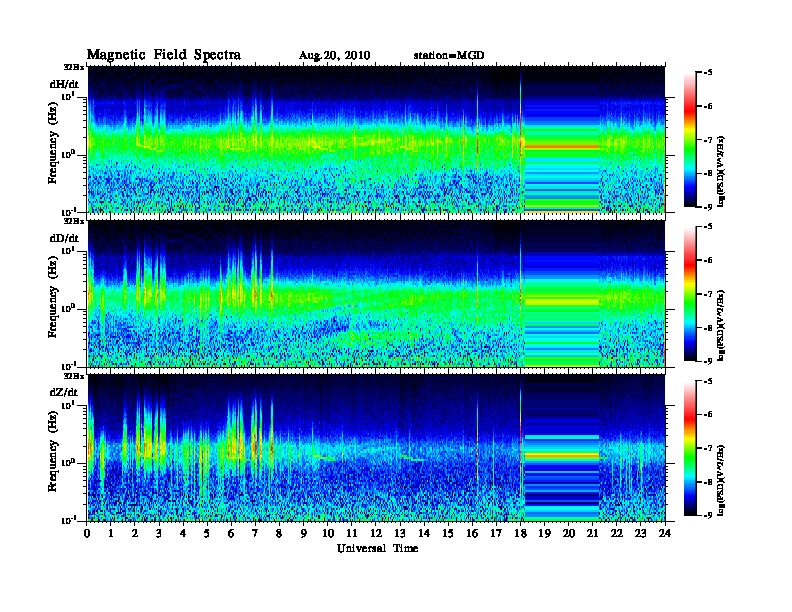Click the hour 15 tick label on the time axis

(448, 533)
